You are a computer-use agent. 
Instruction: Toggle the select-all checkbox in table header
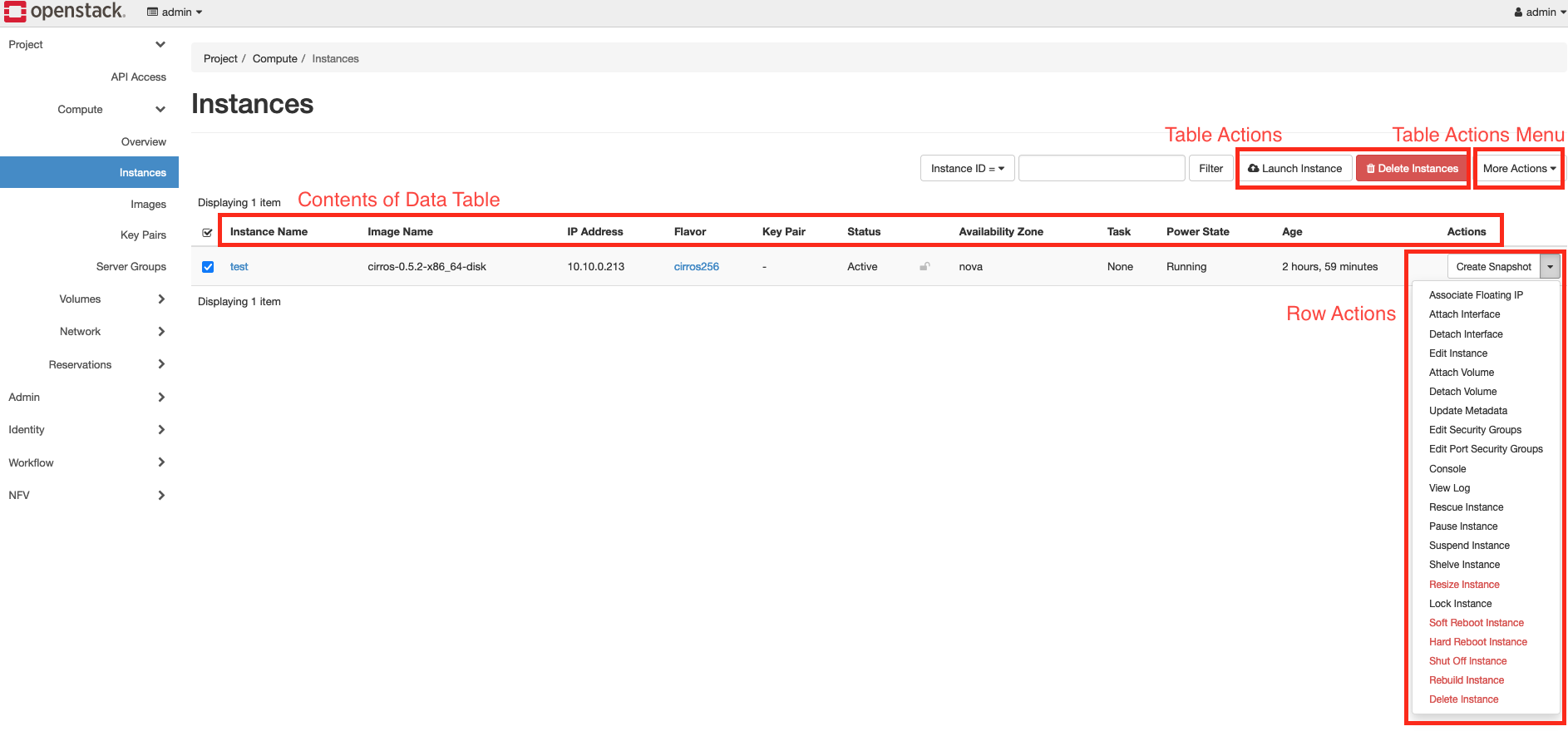click(x=207, y=232)
